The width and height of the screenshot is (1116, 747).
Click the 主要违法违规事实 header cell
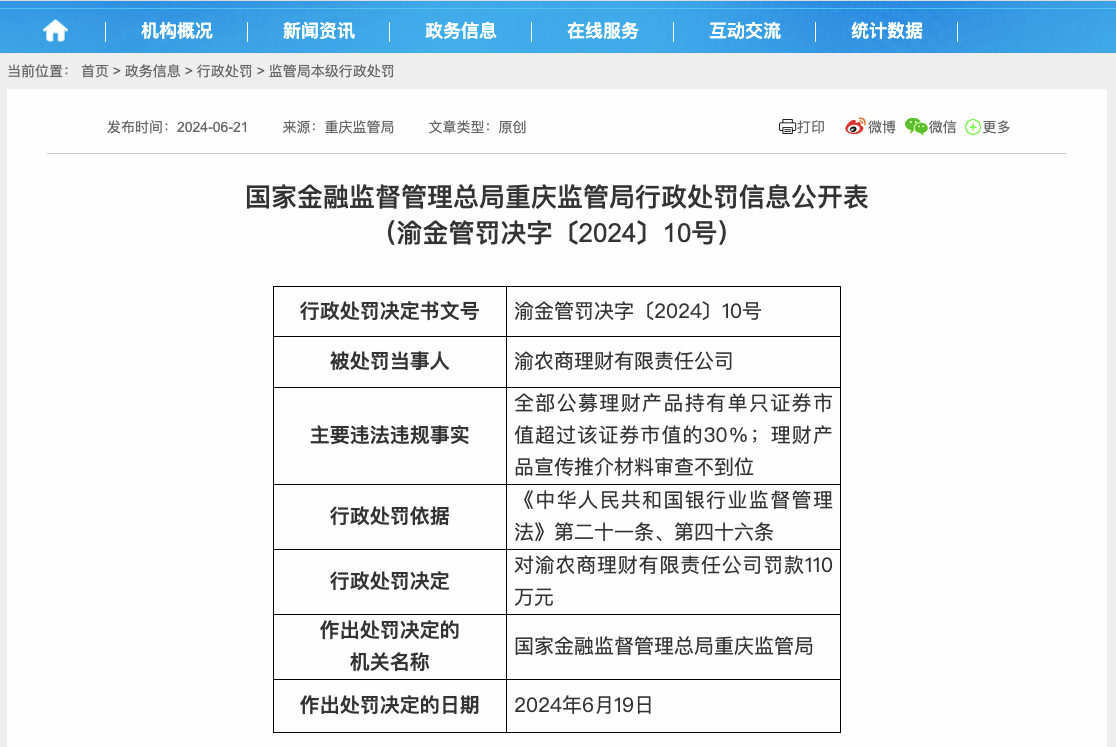click(389, 436)
